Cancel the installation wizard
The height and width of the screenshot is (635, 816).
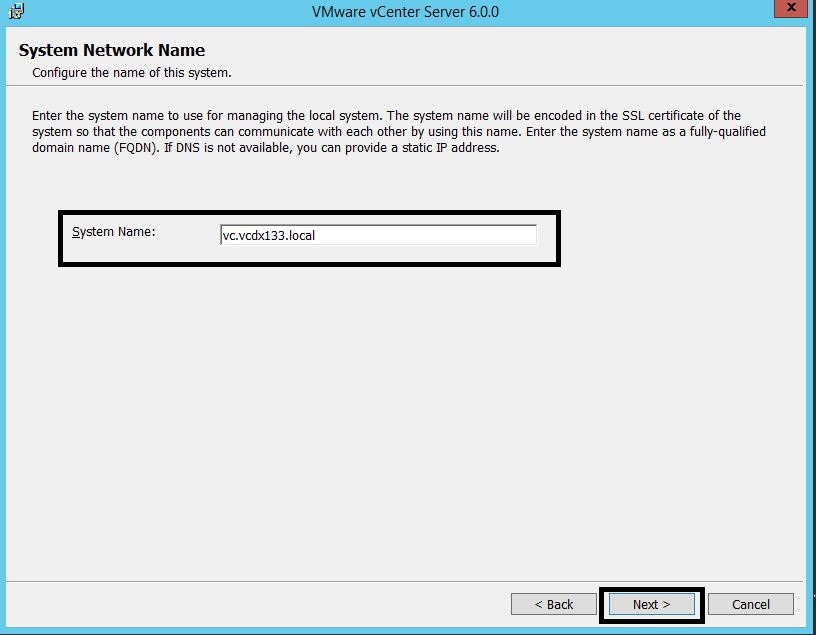(750, 604)
